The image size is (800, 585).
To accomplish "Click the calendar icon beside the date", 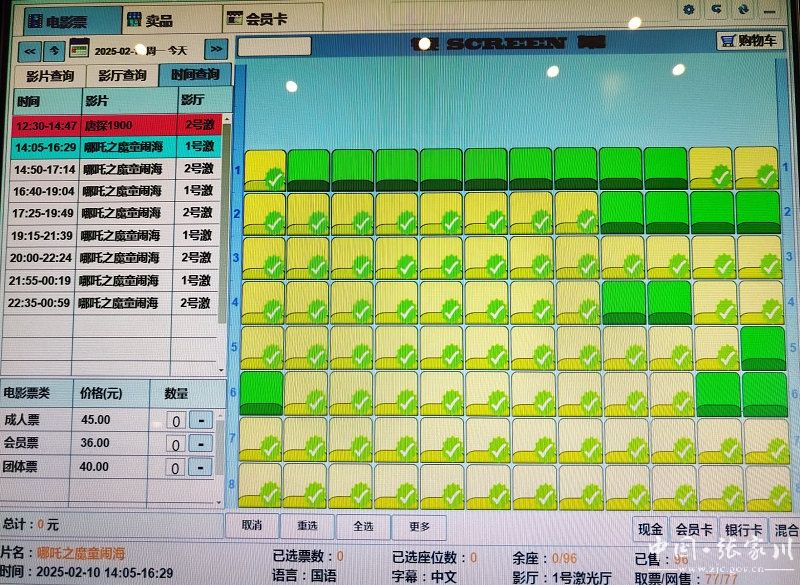I will point(77,48).
